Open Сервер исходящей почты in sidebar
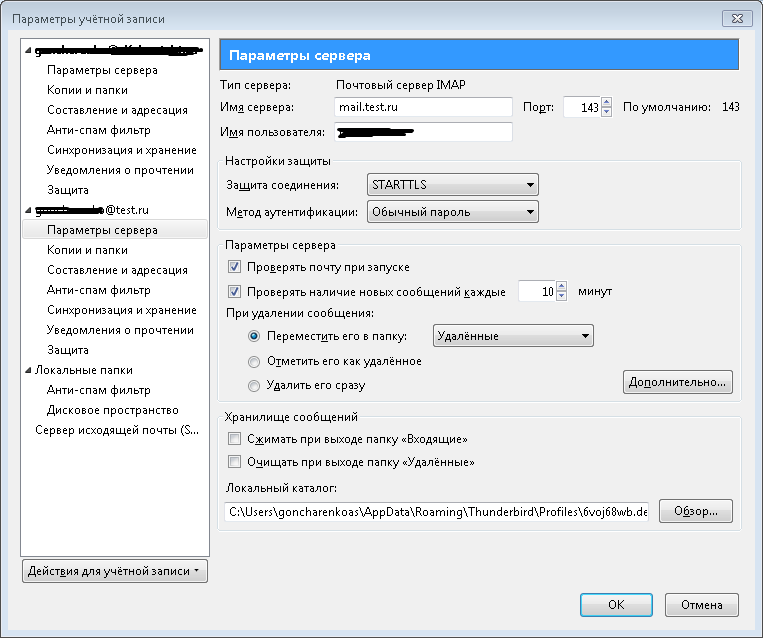The width and height of the screenshot is (763, 638). coord(118,430)
